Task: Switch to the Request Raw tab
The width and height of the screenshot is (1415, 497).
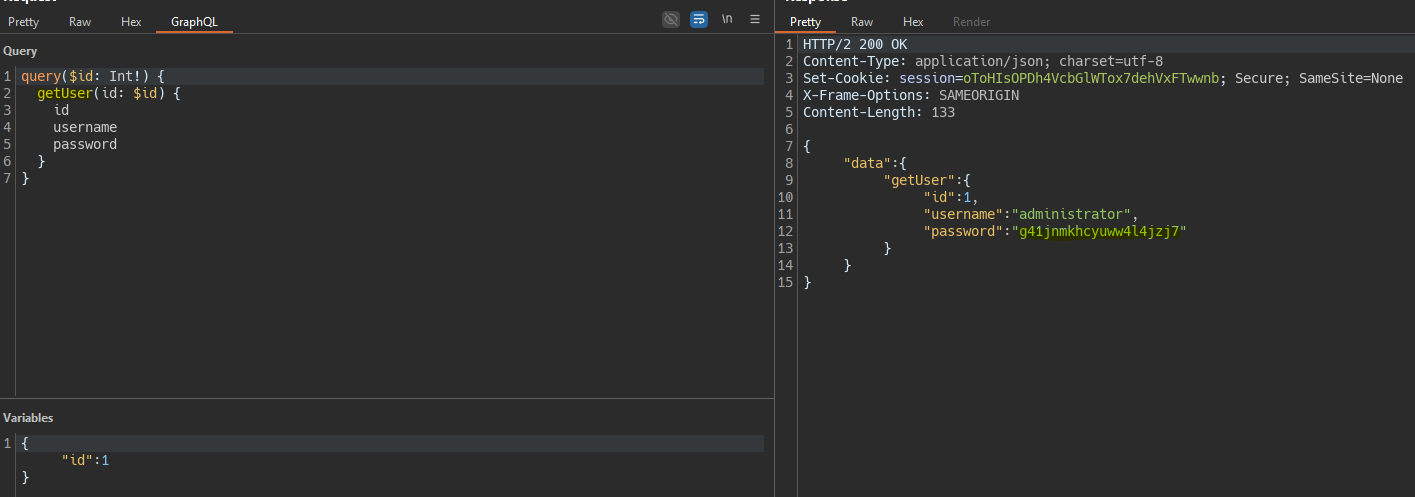Action: (x=80, y=21)
